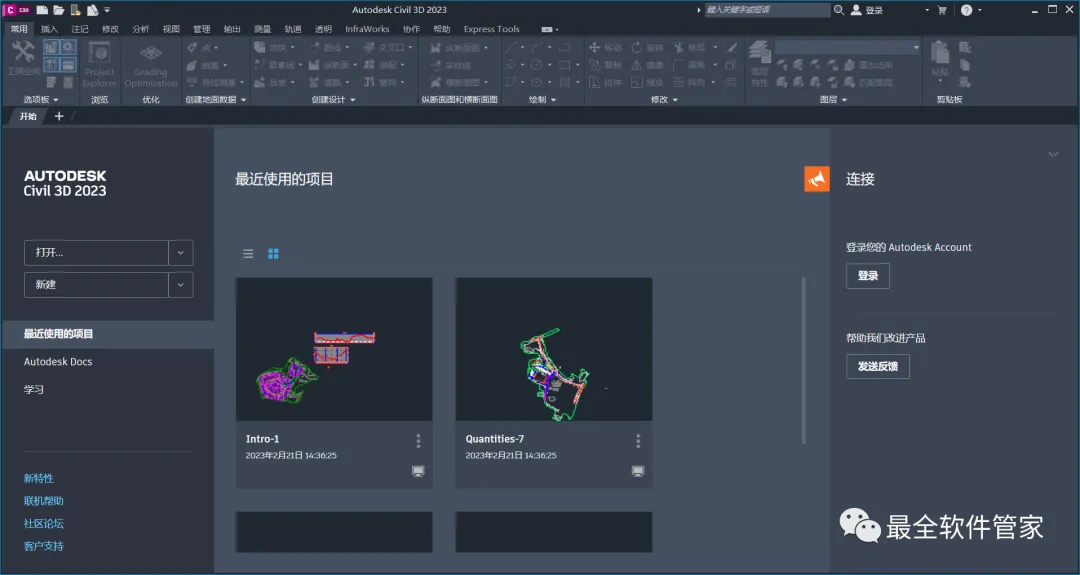Select the 旋转 (Rotate) tool
1080x575 pixels.
(647, 48)
